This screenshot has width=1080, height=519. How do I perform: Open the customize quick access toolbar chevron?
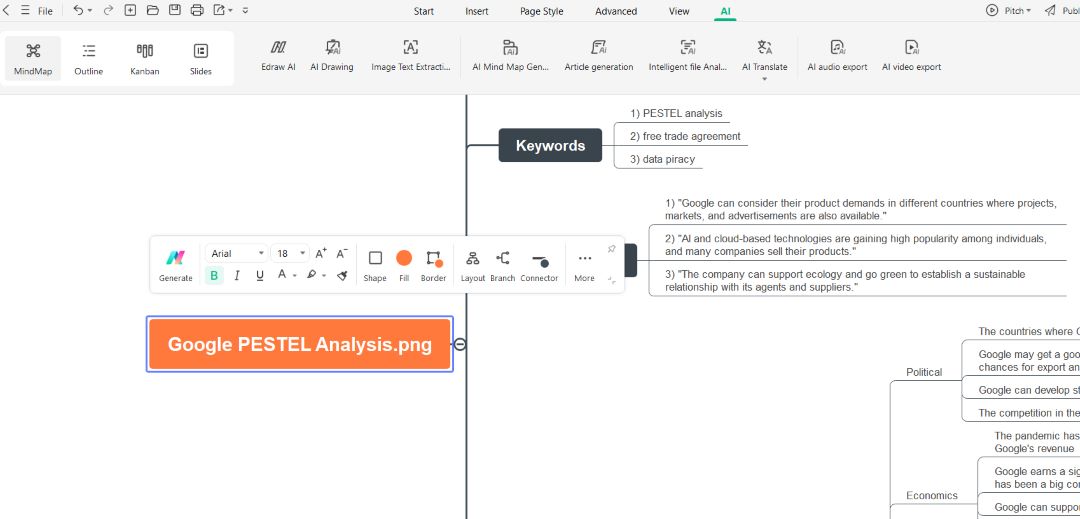[246, 11]
